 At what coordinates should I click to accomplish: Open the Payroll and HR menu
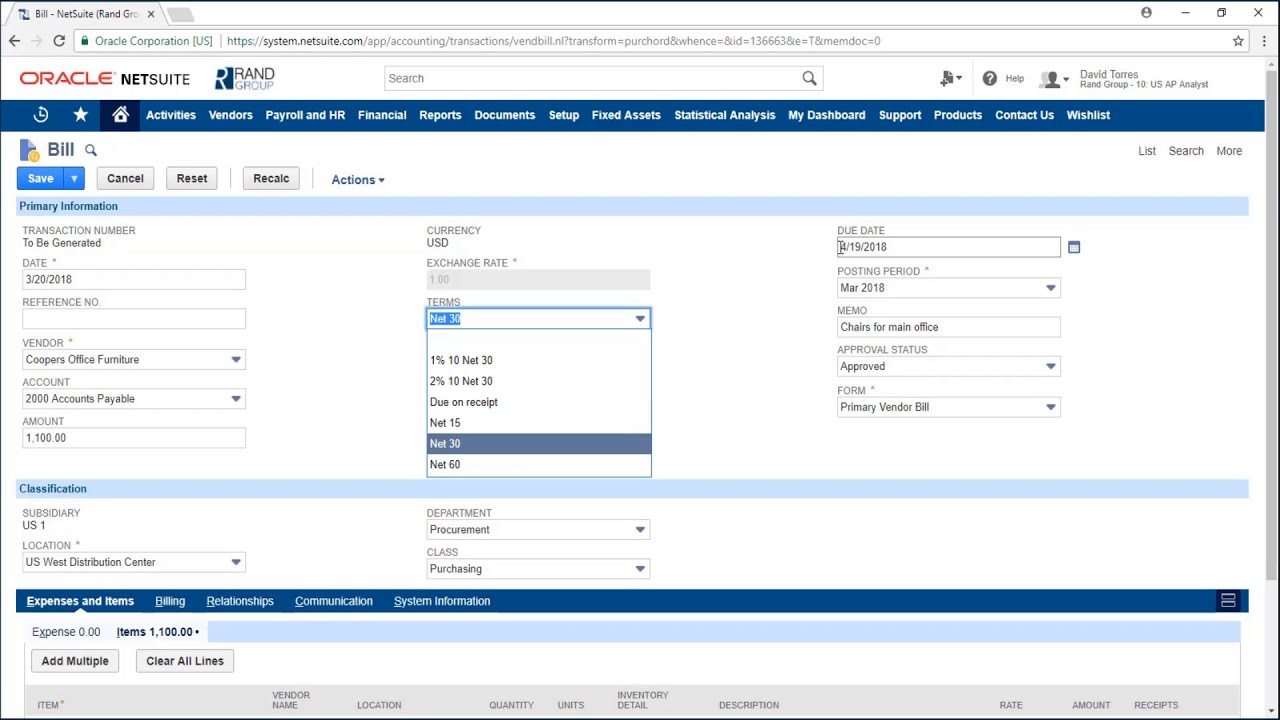(x=305, y=115)
